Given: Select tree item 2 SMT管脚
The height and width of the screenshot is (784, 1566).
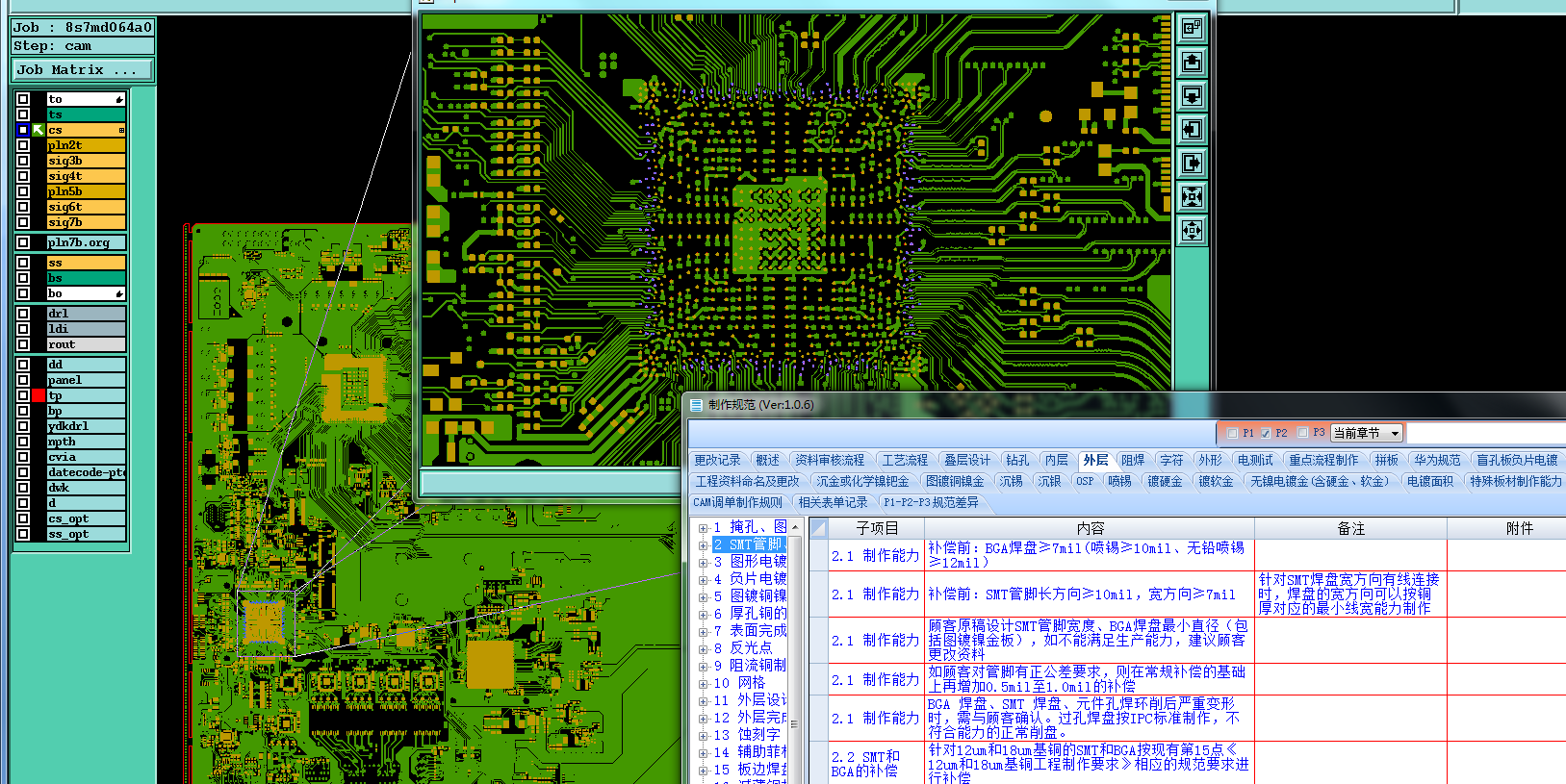Looking at the screenshot, I should coord(750,544).
